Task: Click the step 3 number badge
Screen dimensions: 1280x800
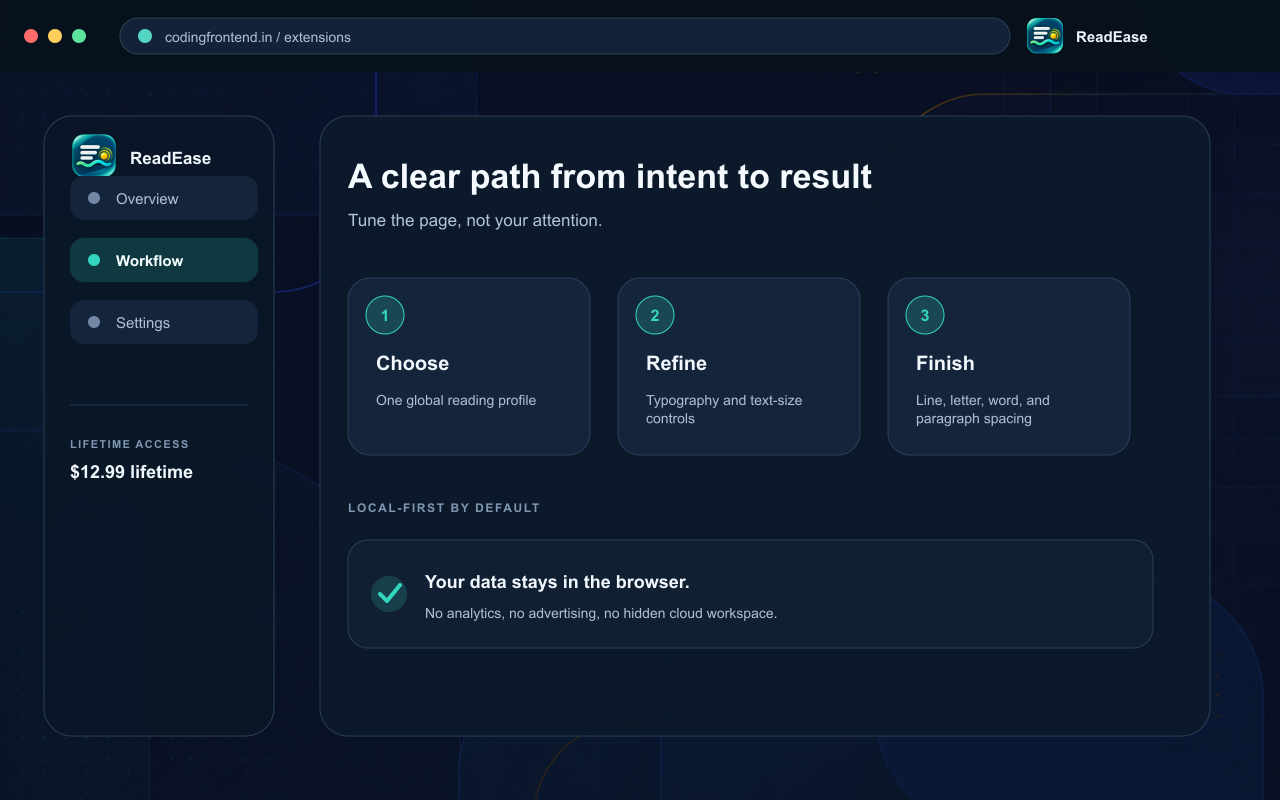Action: click(925, 315)
